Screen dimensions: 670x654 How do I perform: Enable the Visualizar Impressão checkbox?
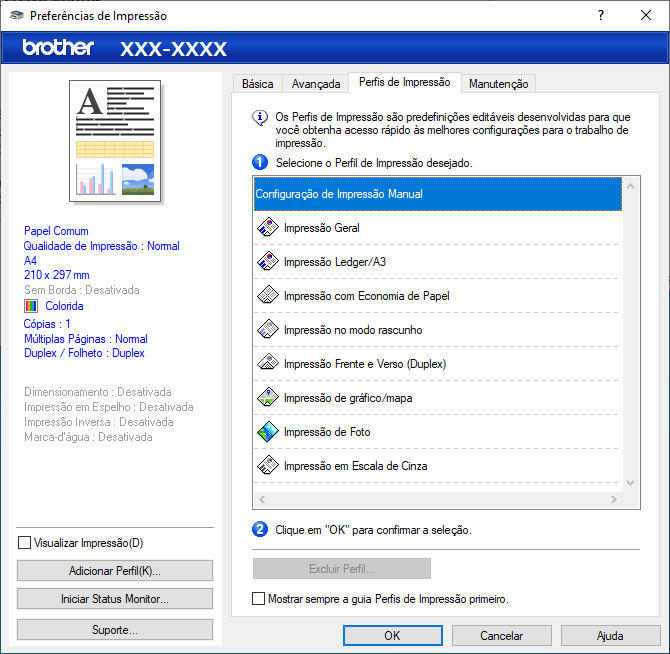[x=25, y=543]
